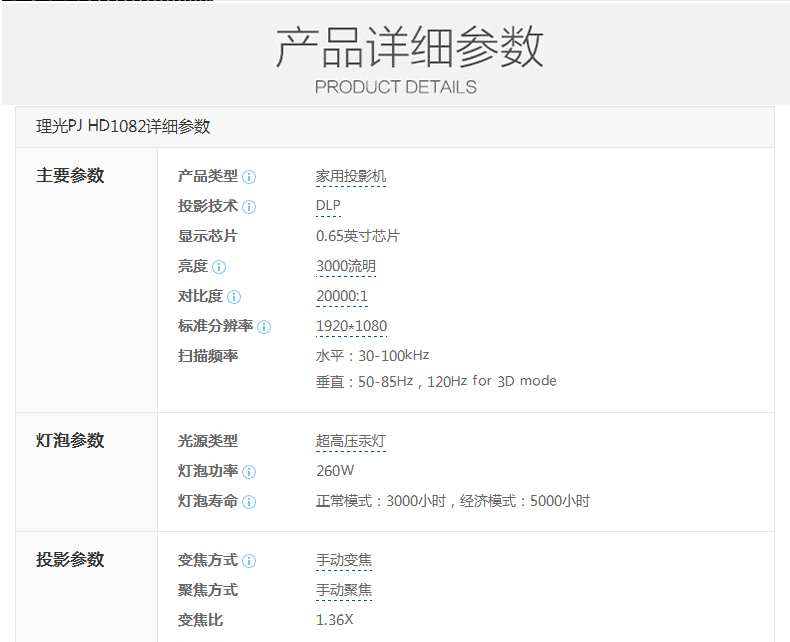Open the info icon next to 投影技术
The image size is (790, 642).
249,207
